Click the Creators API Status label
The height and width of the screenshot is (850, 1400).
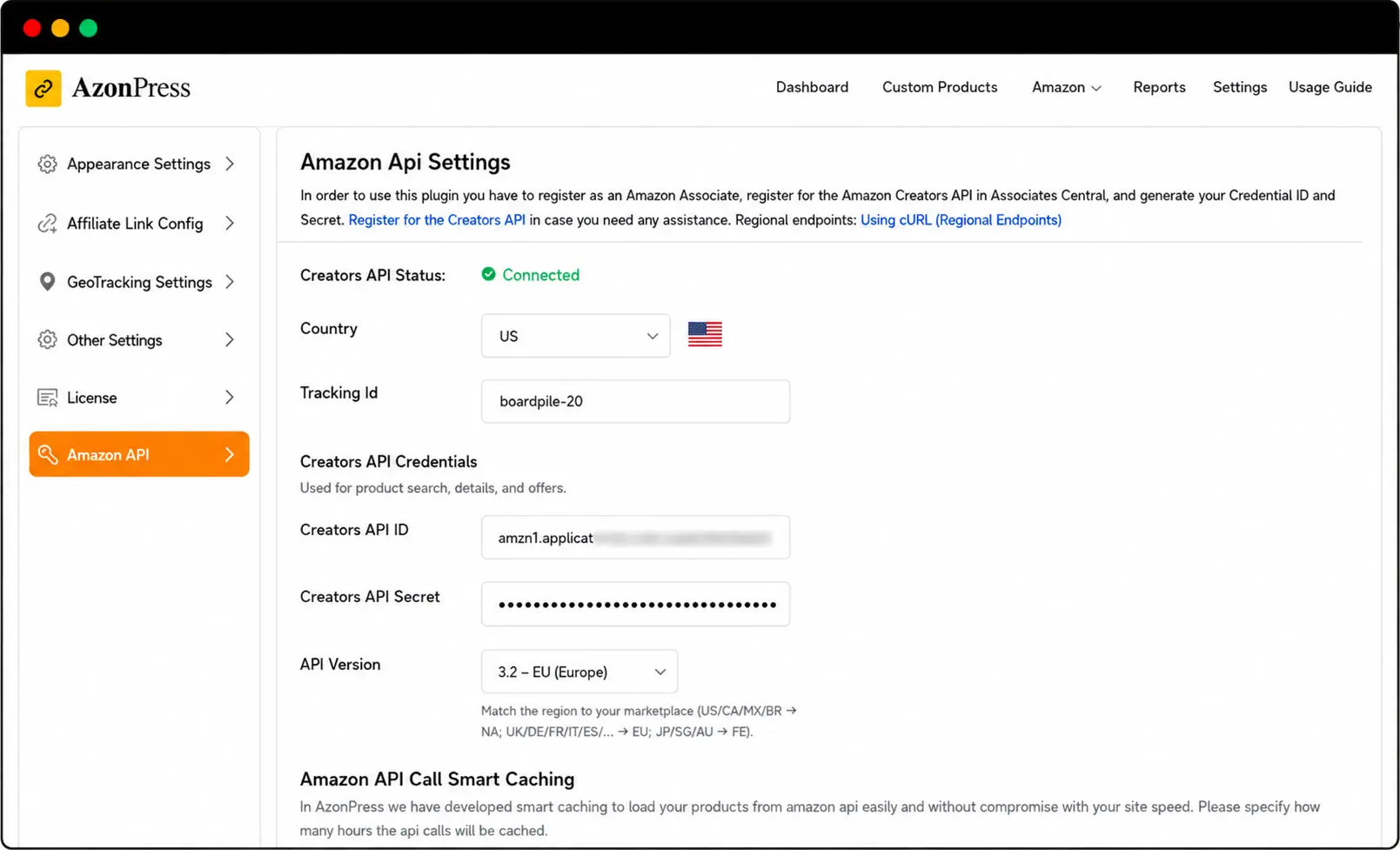pos(372,276)
